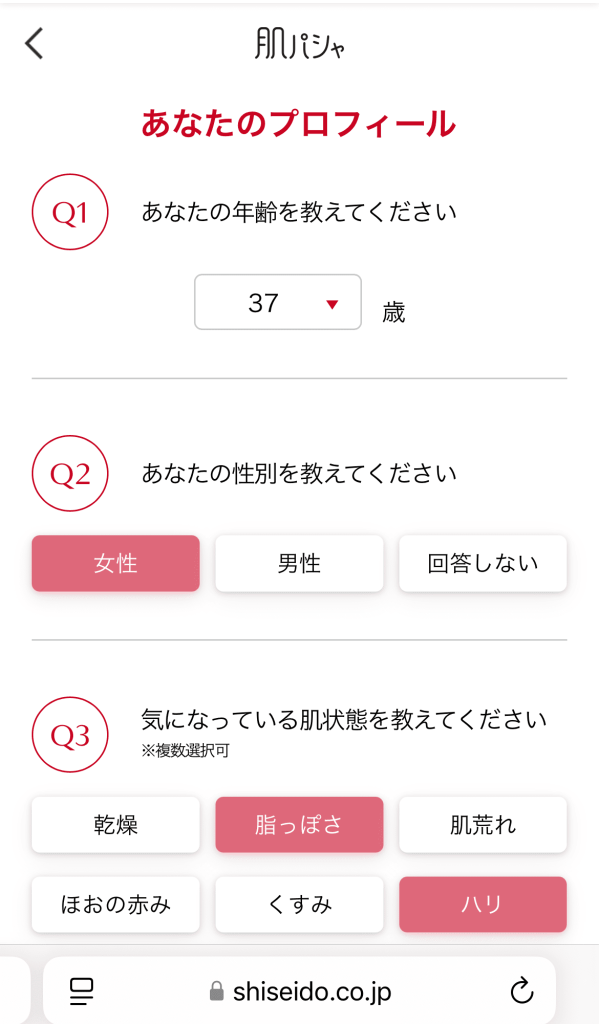Tap the back arrow at top left

tap(33, 44)
